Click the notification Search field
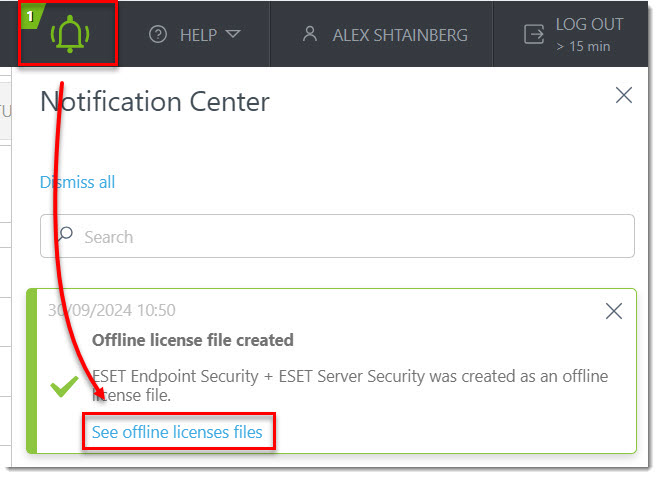Image resolution: width=658 pixels, height=477 pixels. click(x=337, y=236)
